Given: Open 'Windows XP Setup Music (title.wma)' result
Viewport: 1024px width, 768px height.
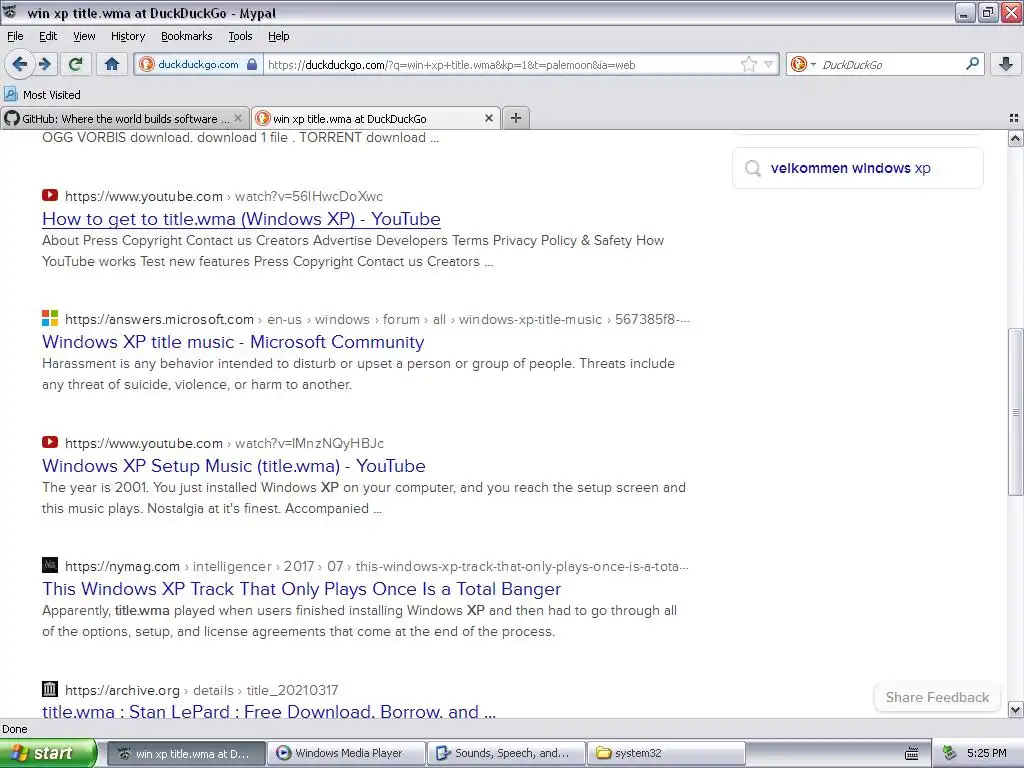Looking at the screenshot, I should (234, 466).
